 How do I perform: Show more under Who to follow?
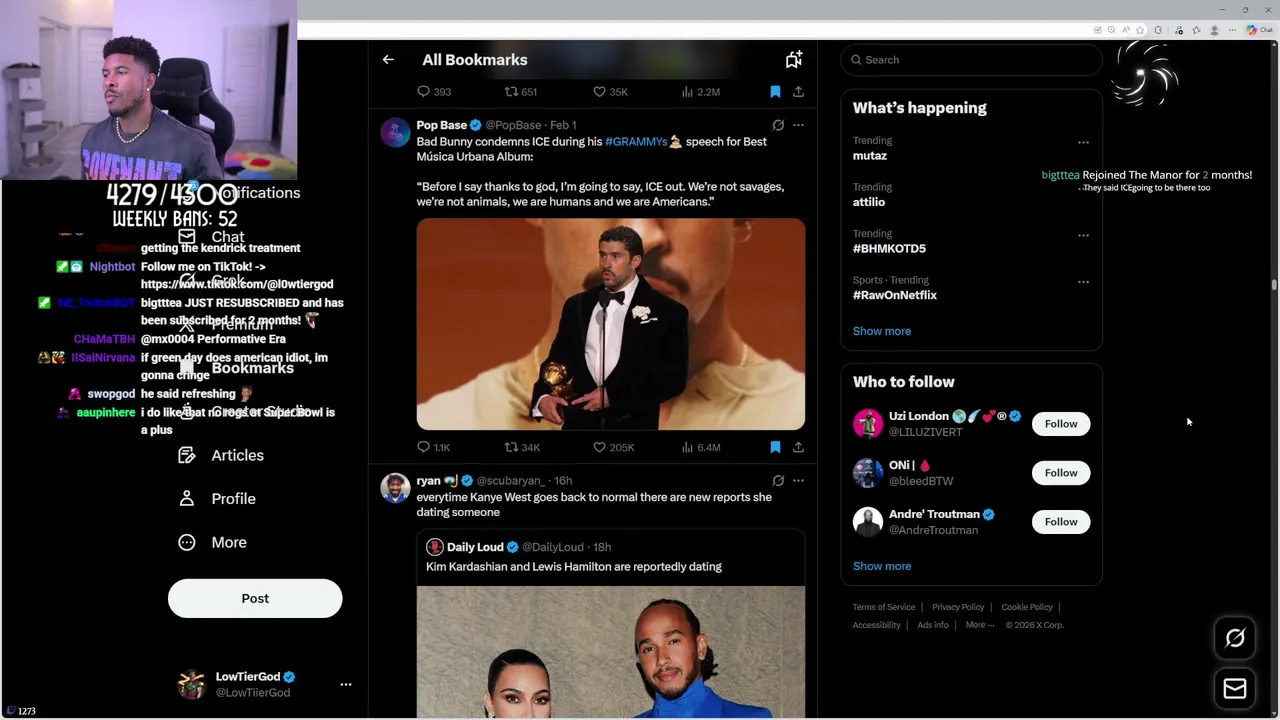tap(882, 566)
